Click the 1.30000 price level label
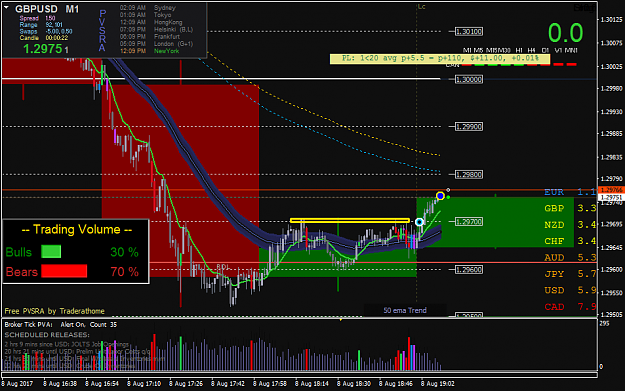Screen dimensions: 625x391 tap(469, 79)
